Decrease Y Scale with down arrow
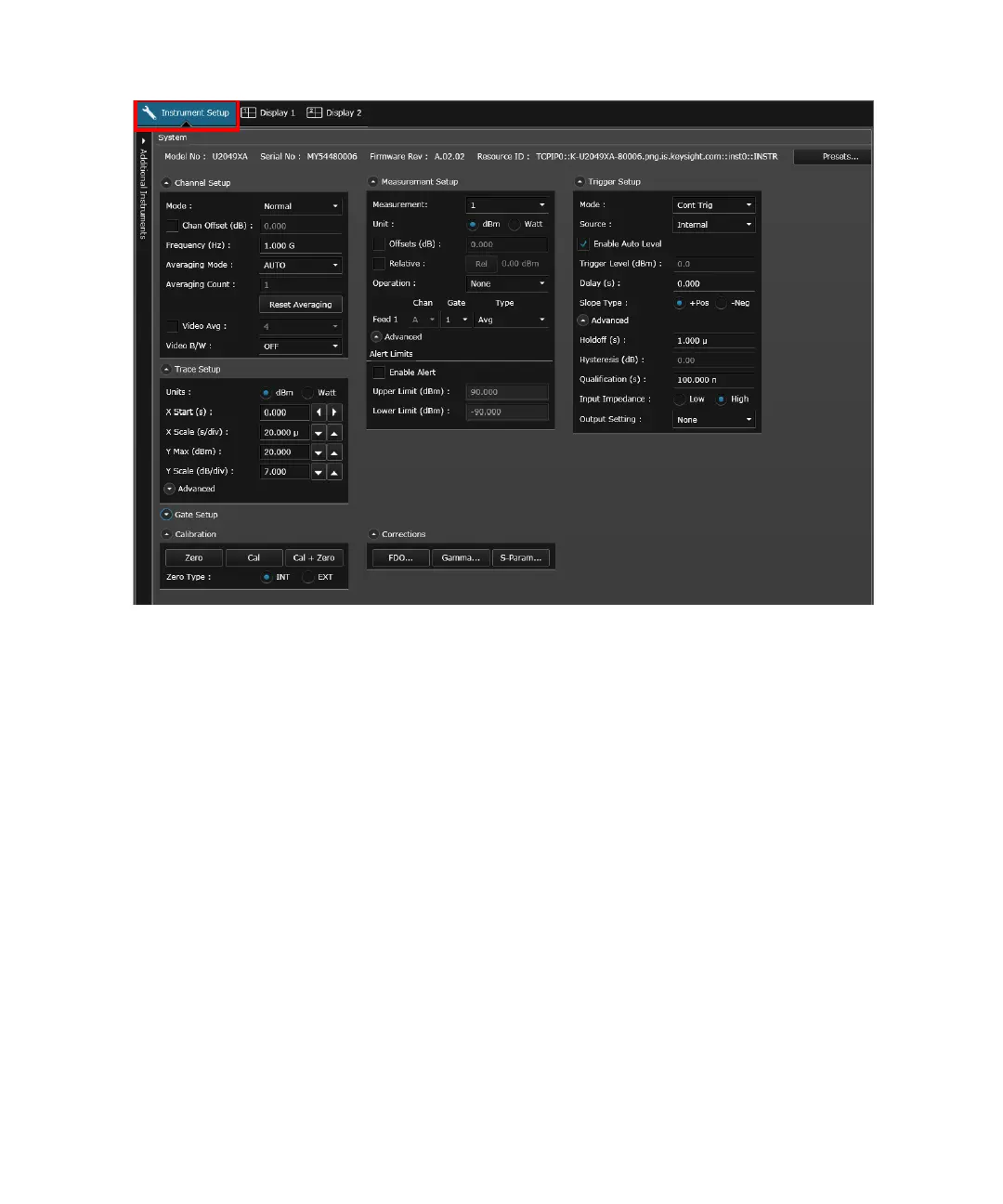 click(319, 472)
